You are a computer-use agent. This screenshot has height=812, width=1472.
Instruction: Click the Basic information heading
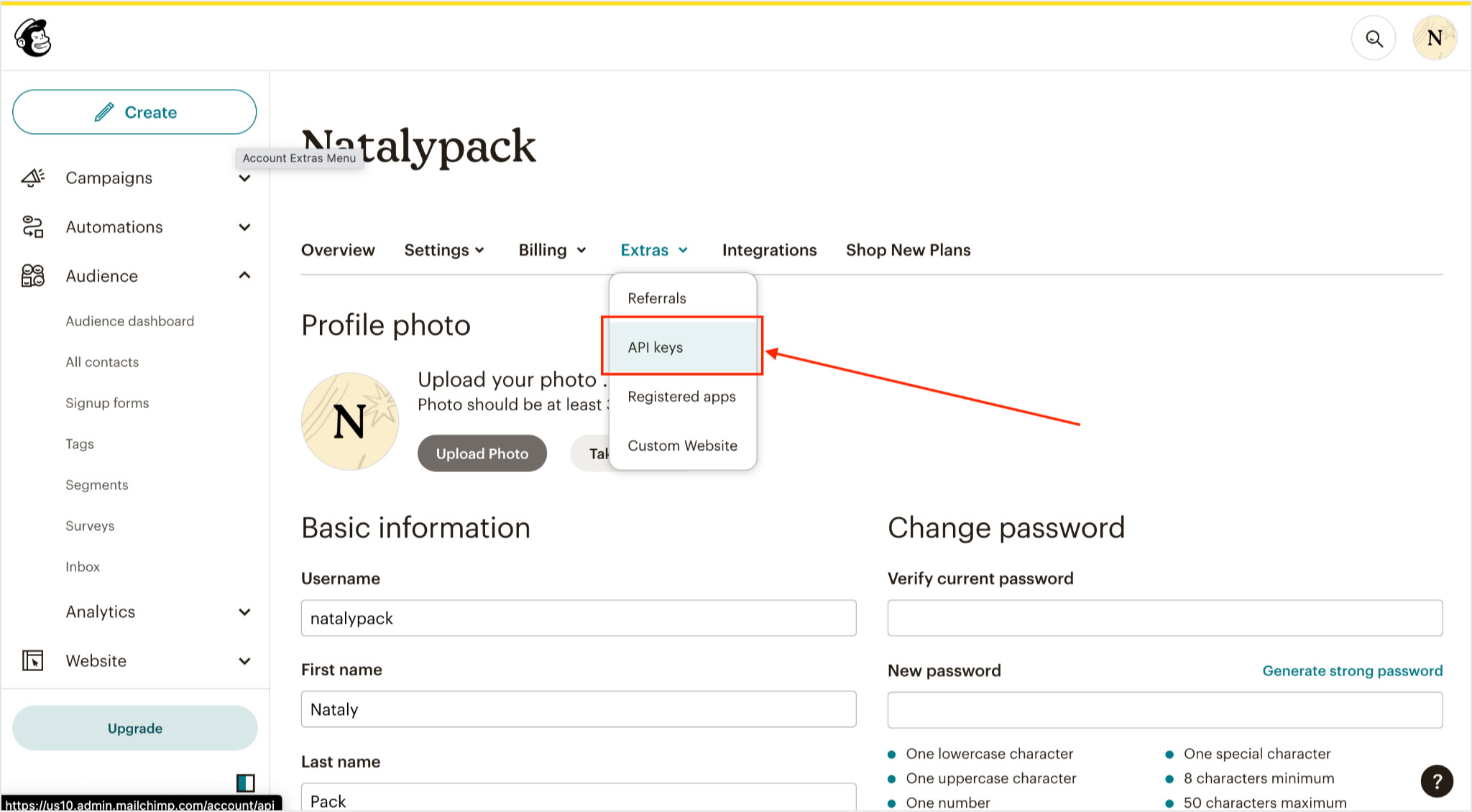(416, 528)
